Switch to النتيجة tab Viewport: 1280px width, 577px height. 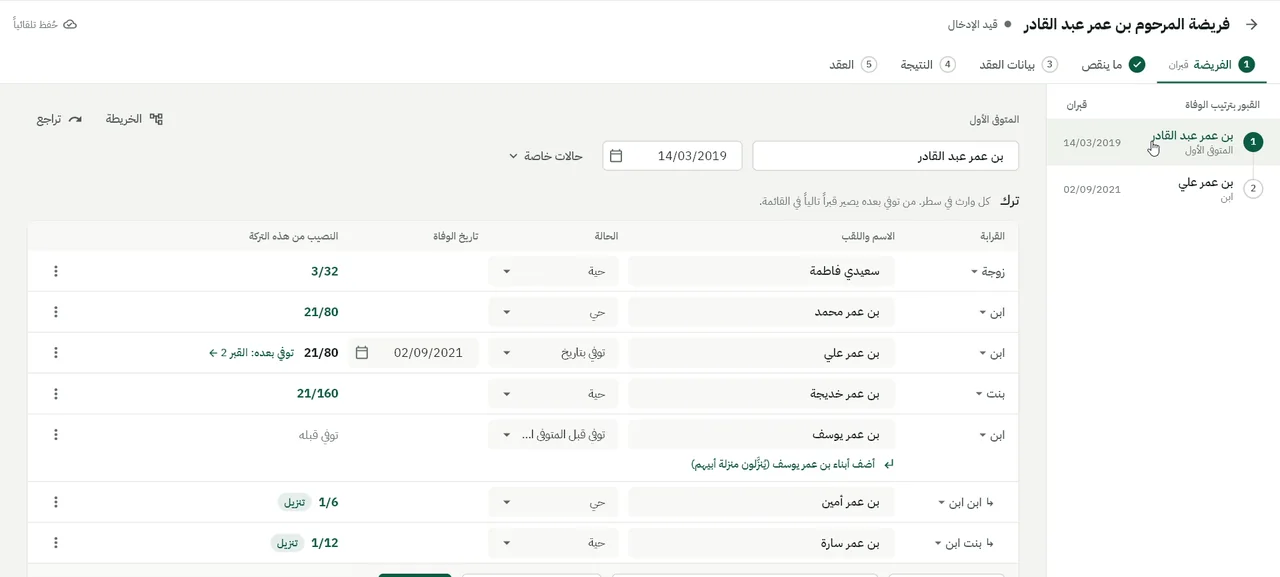[x=928, y=64]
